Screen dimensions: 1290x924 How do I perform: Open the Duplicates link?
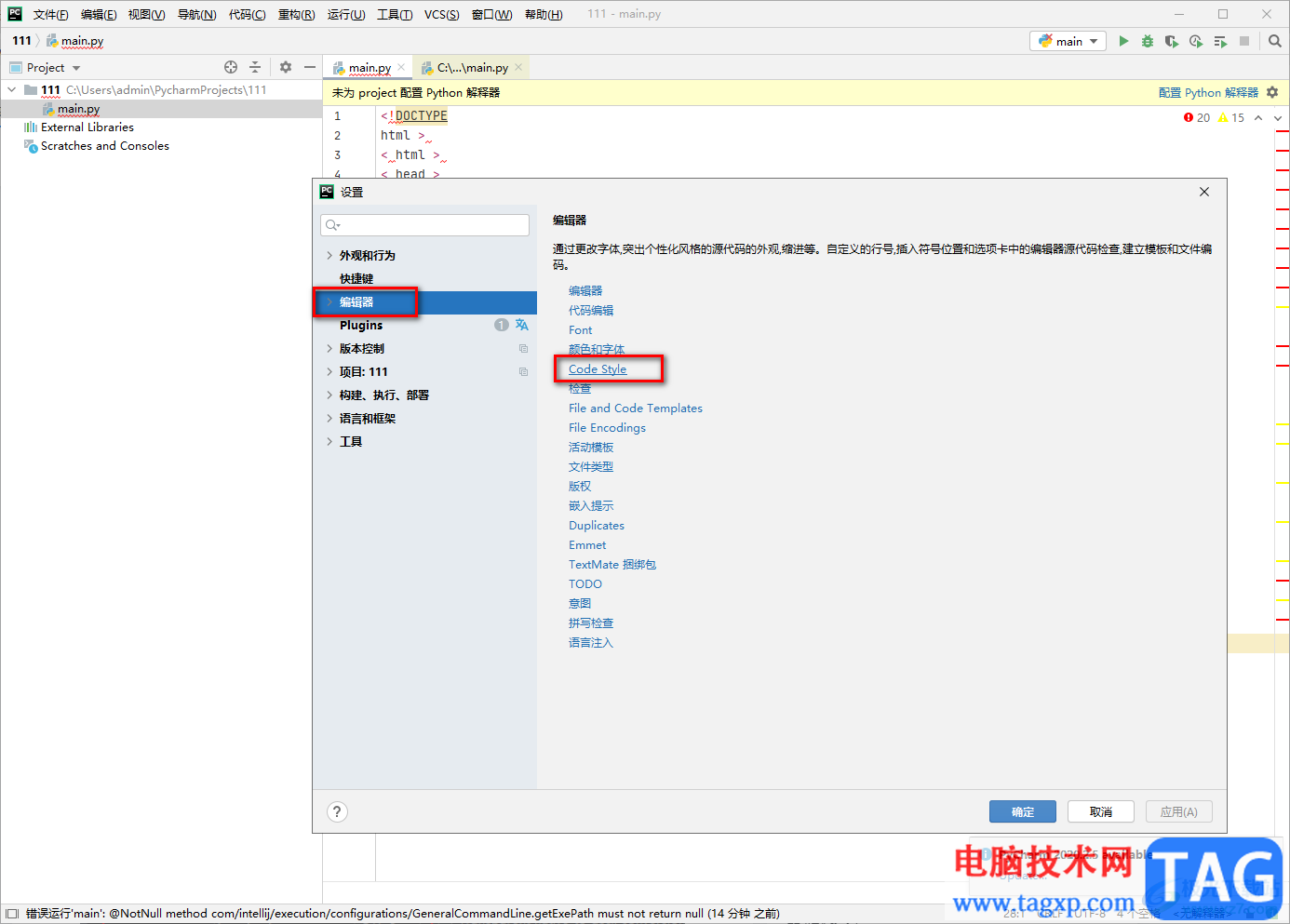tap(597, 526)
